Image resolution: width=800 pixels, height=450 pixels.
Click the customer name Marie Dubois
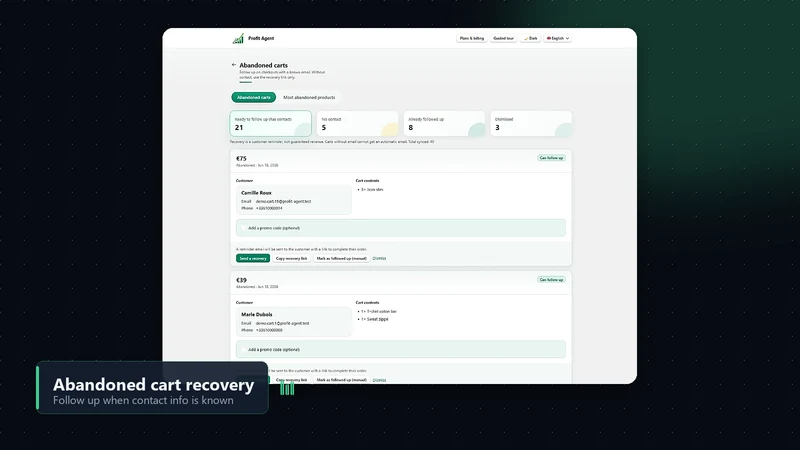point(257,314)
